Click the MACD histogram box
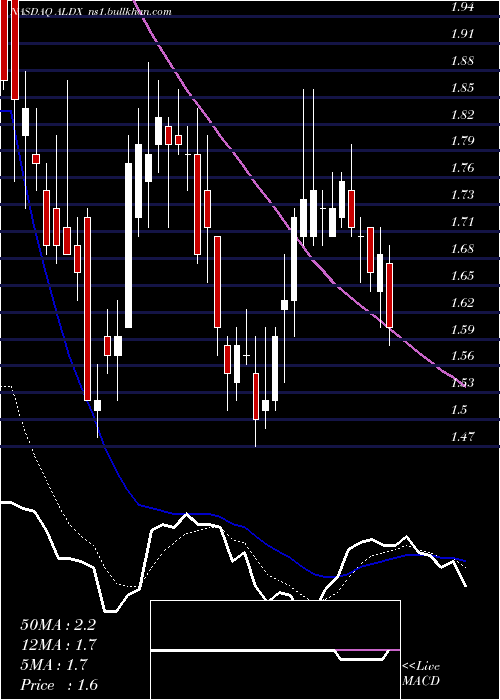500x700 pixels. click(275, 650)
